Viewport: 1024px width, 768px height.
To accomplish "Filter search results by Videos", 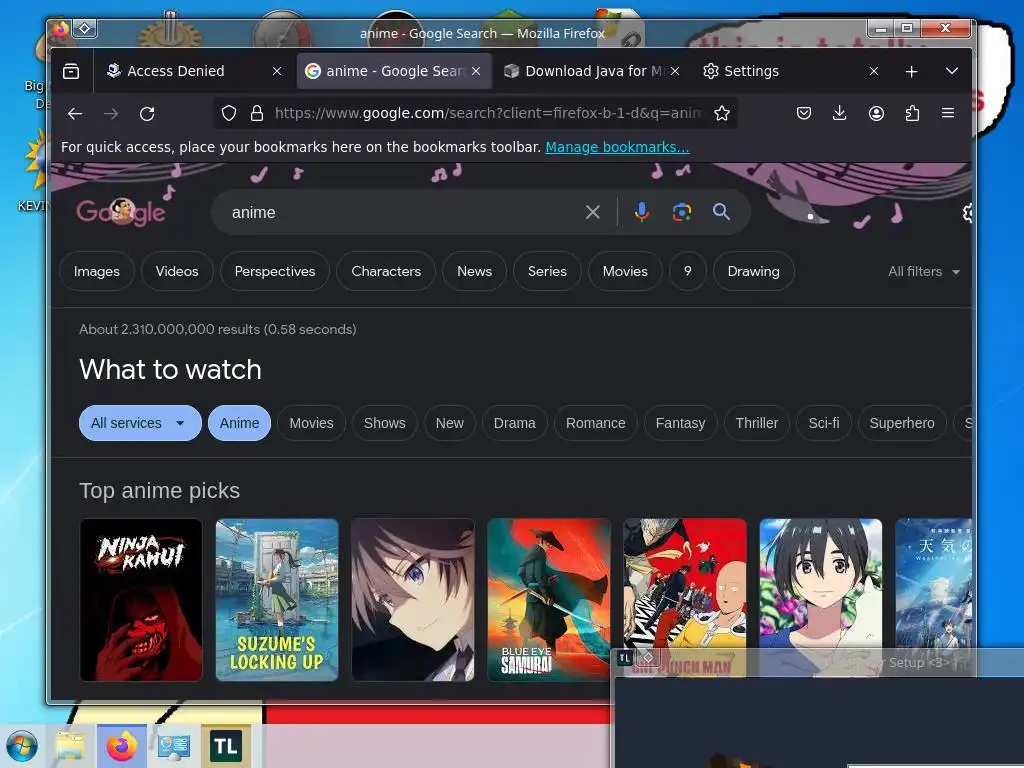I will 177,271.
